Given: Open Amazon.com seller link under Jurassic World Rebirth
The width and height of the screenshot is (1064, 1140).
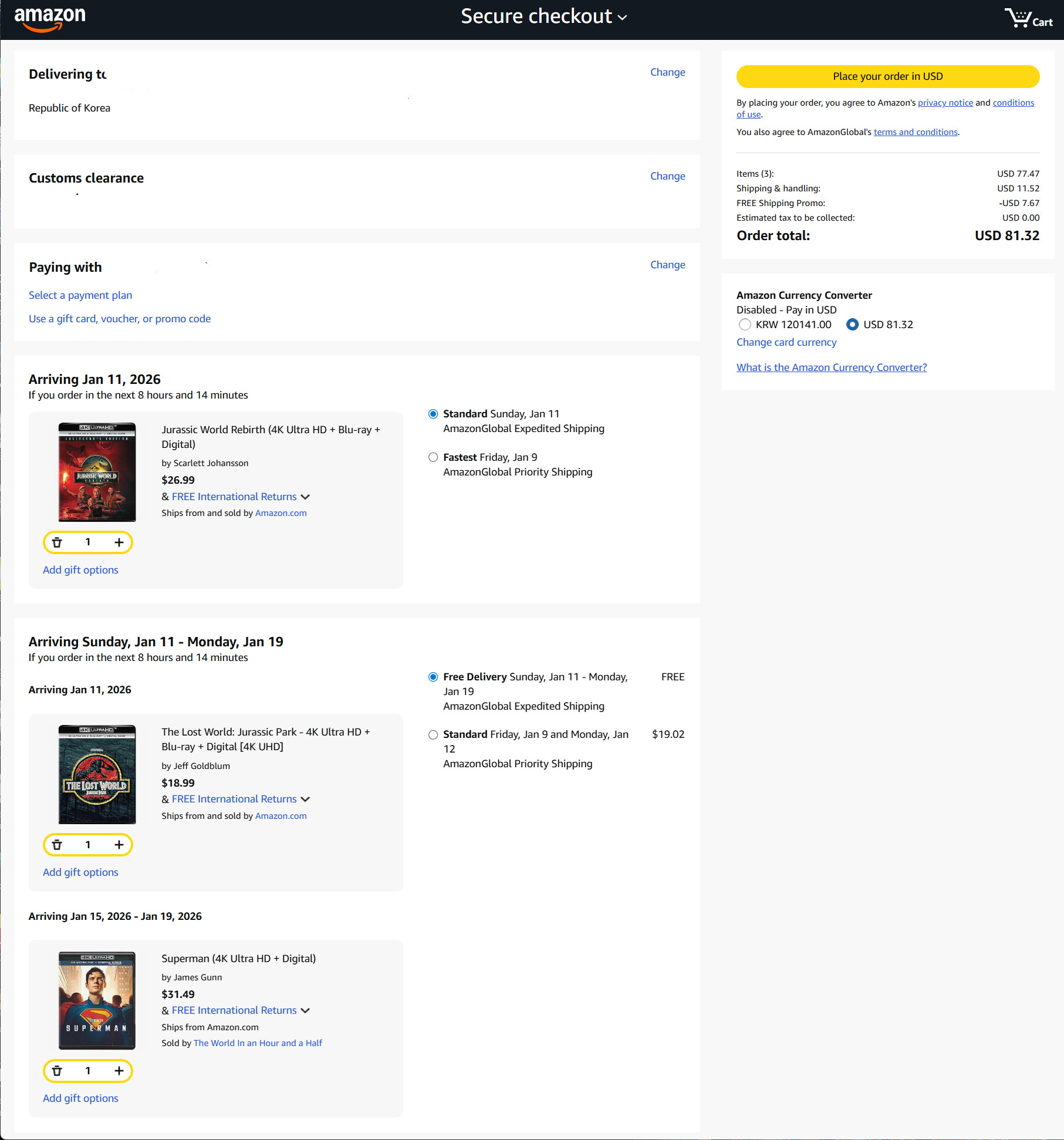Looking at the screenshot, I should point(281,513).
